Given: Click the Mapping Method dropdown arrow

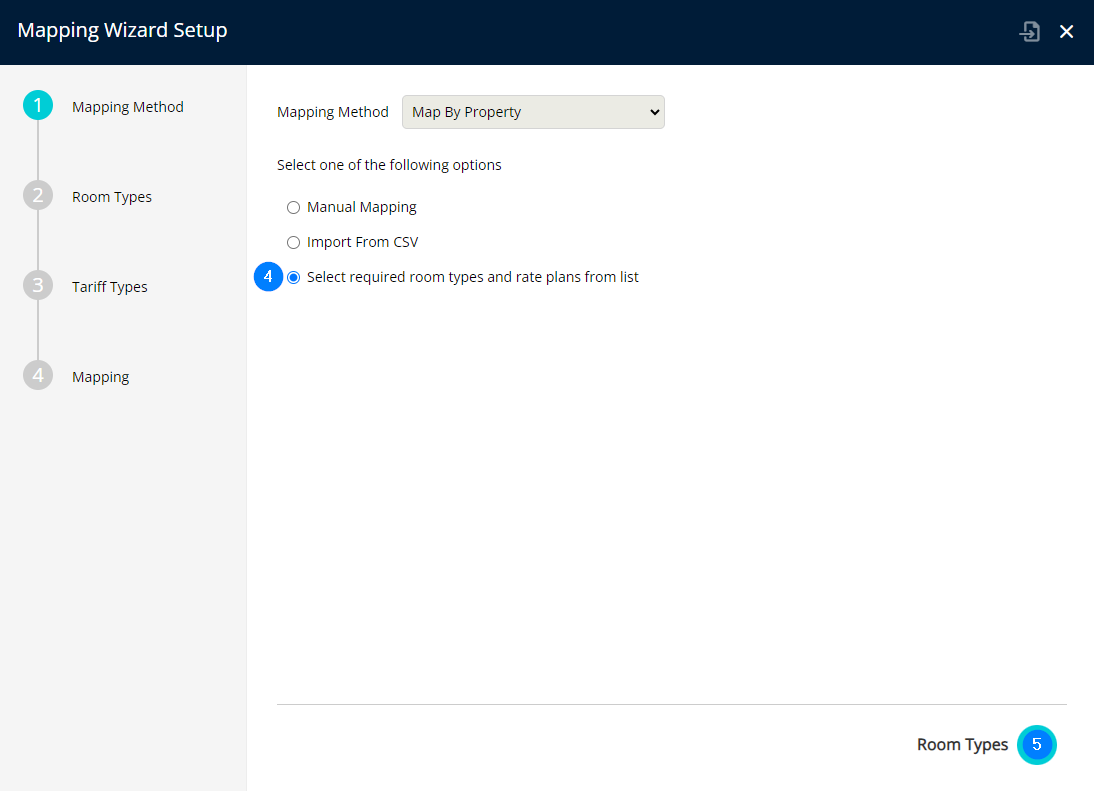Looking at the screenshot, I should (655, 112).
